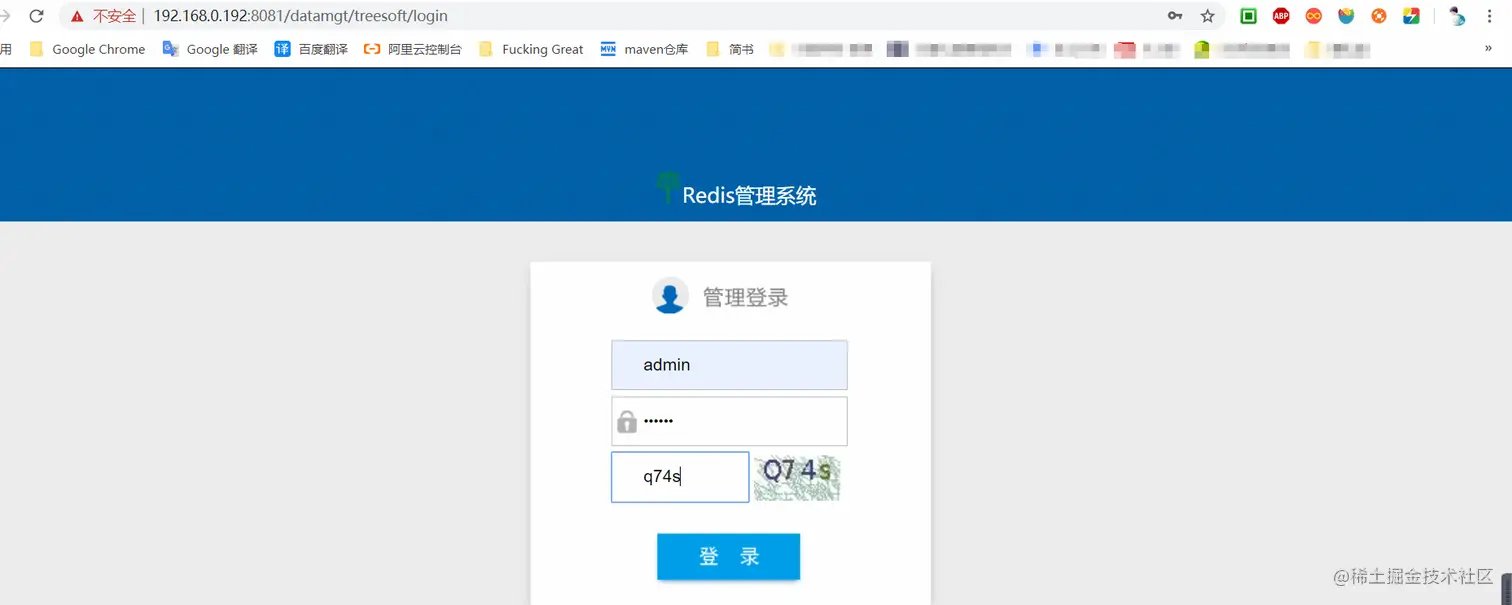1512x605 pixels.
Task: Open the 简书 bookmark folder
Action: (x=730, y=49)
